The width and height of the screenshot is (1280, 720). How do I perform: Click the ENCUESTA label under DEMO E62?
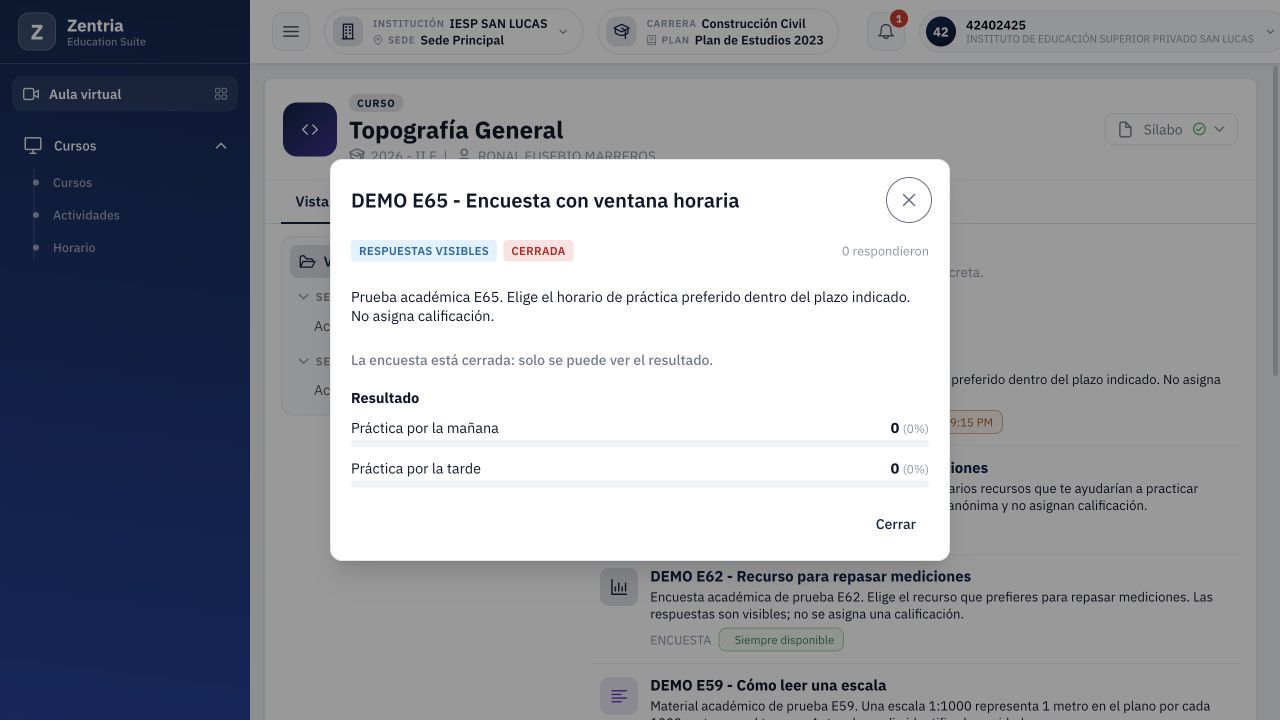coord(680,640)
